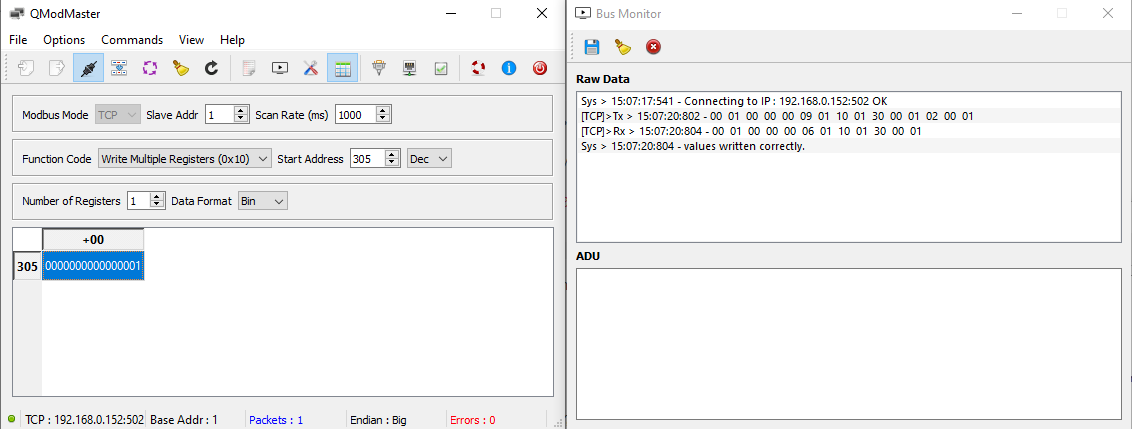Click the broom Clear icon in Bus Monitor
The image size is (1132, 429).
(622, 47)
